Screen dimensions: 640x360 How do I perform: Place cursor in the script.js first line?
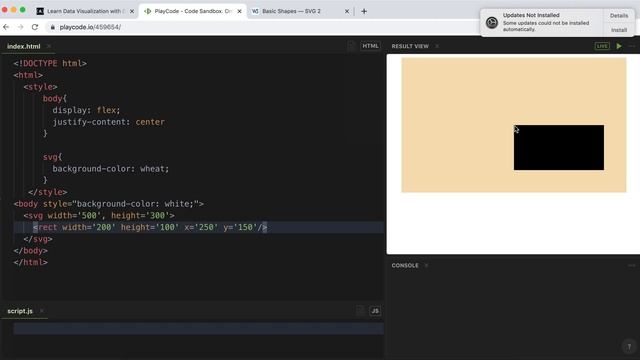pyautogui.click(x=198, y=329)
